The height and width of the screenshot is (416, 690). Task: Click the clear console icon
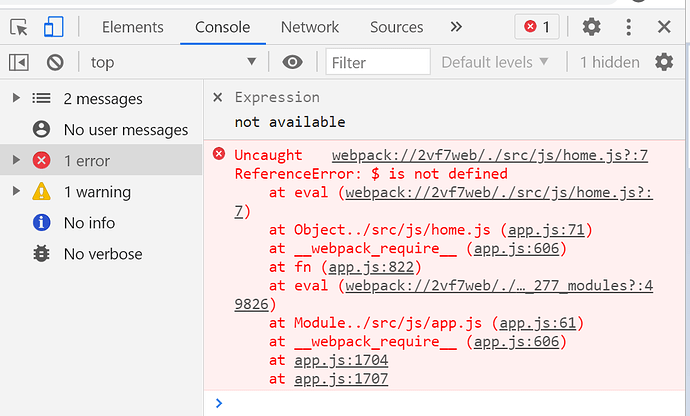point(55,63)
